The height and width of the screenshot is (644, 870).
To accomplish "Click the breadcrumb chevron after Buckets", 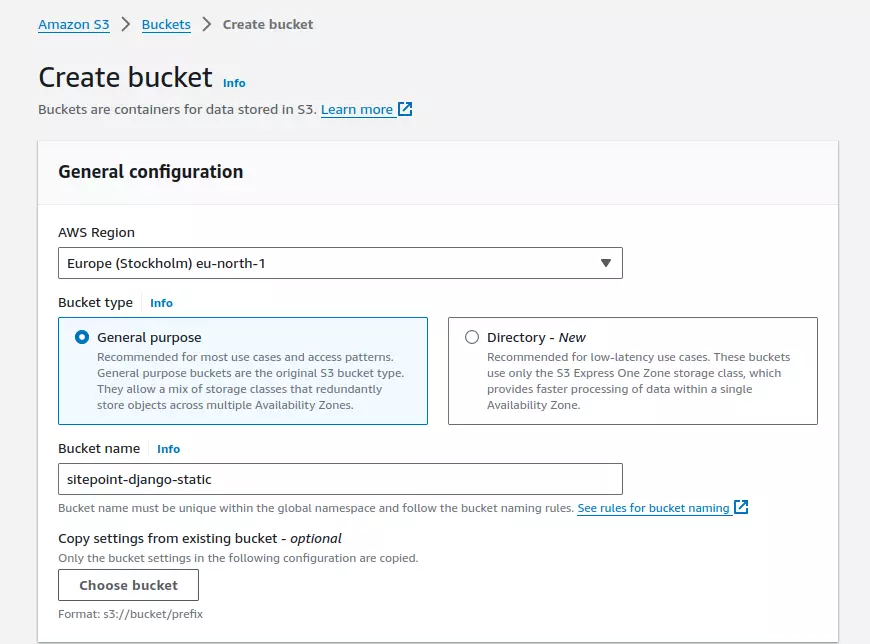I will pos(206,24).
